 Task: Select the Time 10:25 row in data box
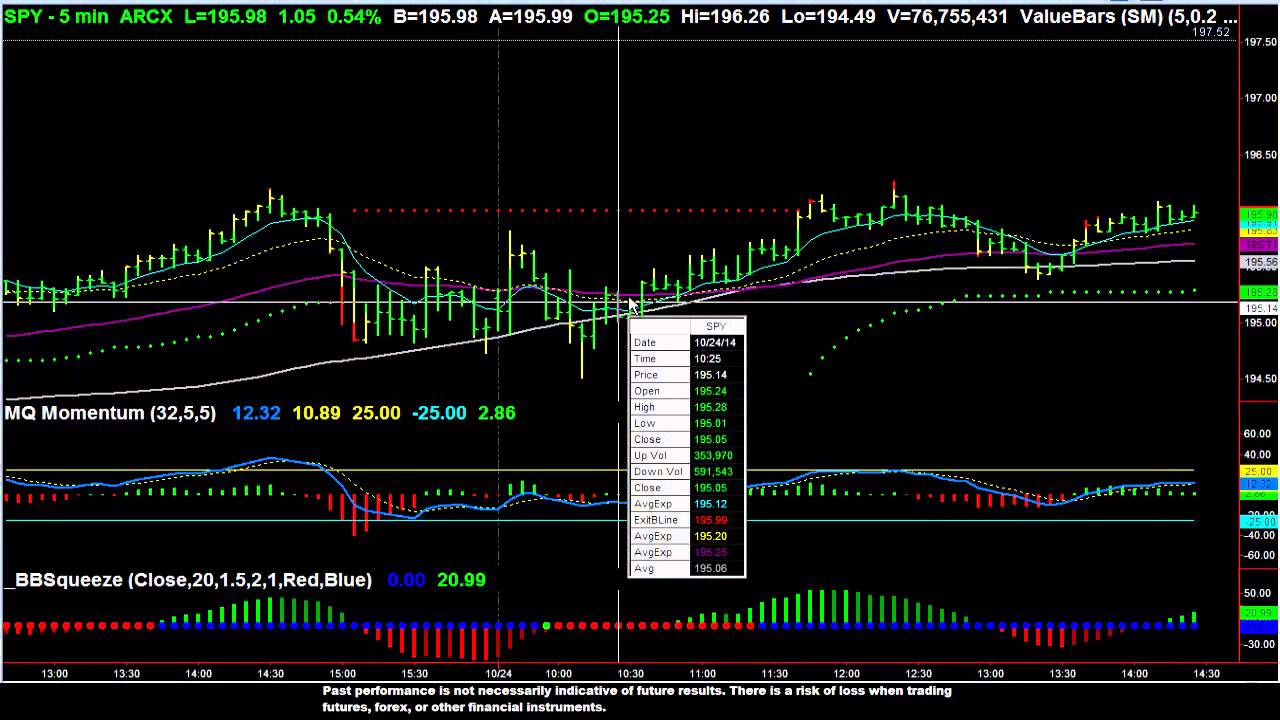pos(687,358)
